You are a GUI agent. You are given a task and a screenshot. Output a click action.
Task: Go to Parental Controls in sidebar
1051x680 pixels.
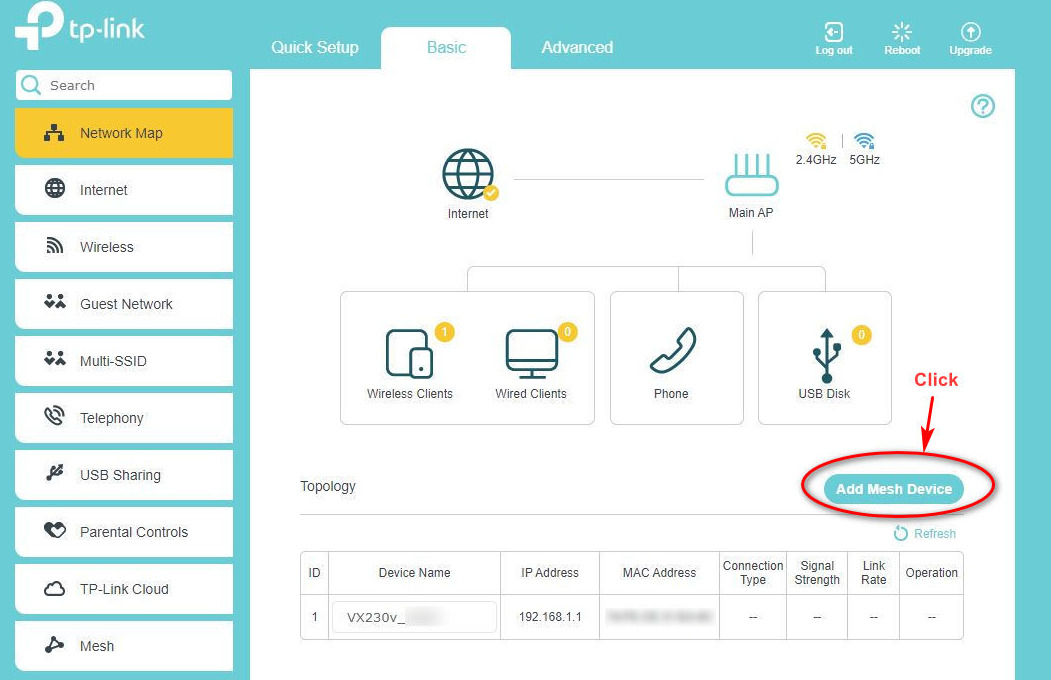tap(124, 531)
